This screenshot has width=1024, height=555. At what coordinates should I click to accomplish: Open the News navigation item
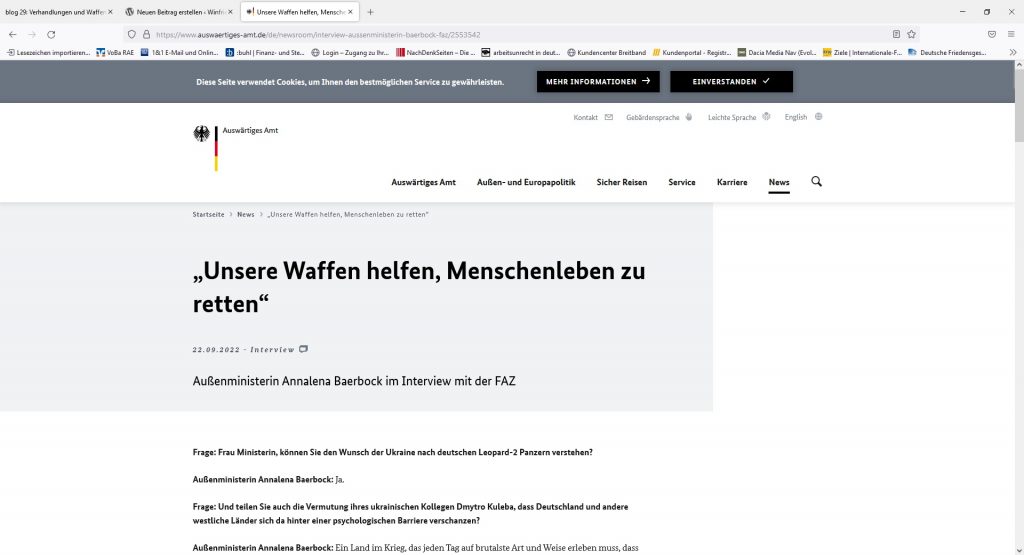pos(779,182)
